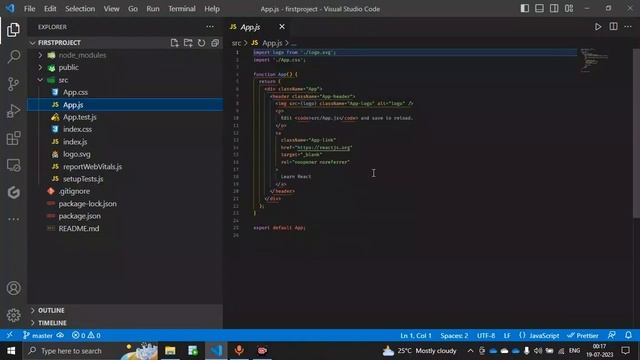Open editor more actions ellipsis
The width and height of the screenshot is (640, 360).
[x=628, y=27]
